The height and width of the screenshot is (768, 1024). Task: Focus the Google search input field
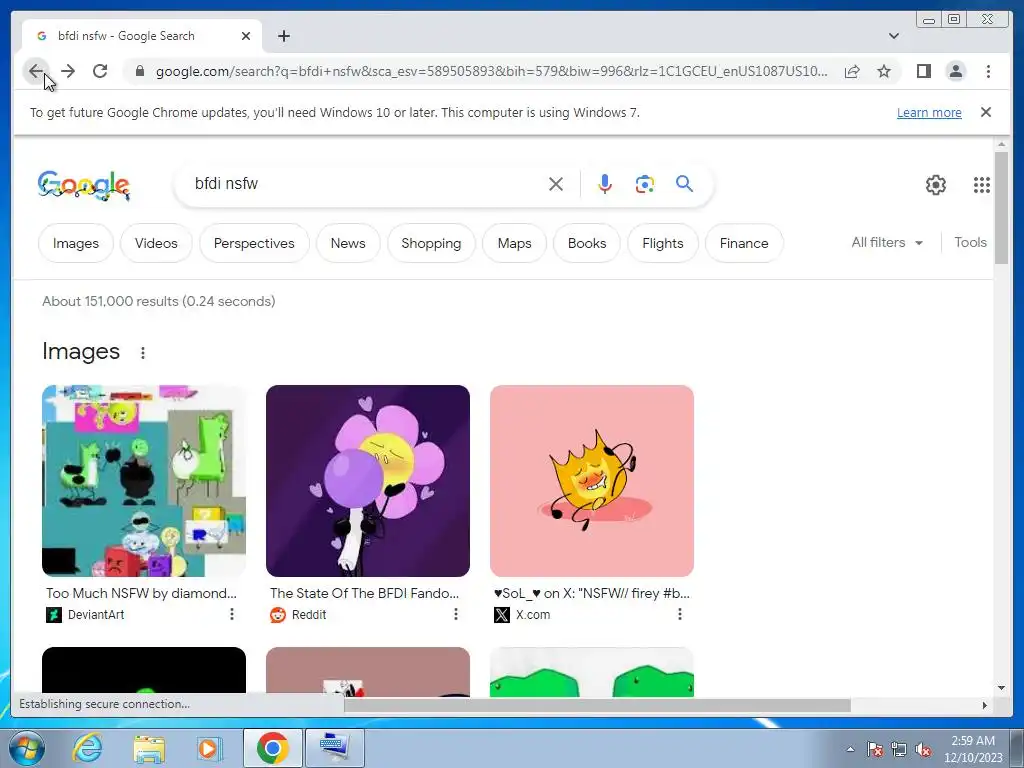tap(366, 184)
